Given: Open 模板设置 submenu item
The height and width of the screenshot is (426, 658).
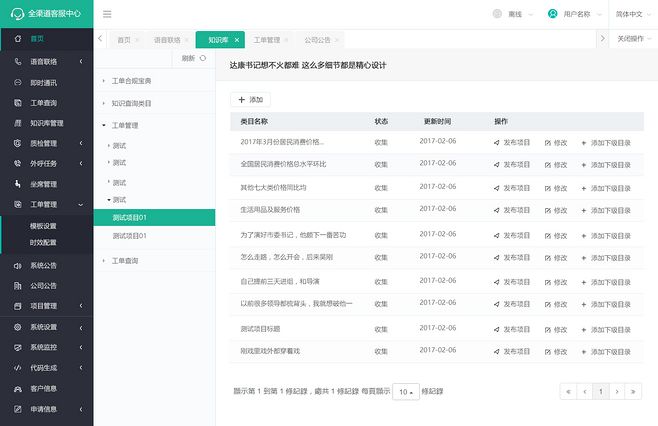Looking at the screenshot, I should [x=43, y=226].
